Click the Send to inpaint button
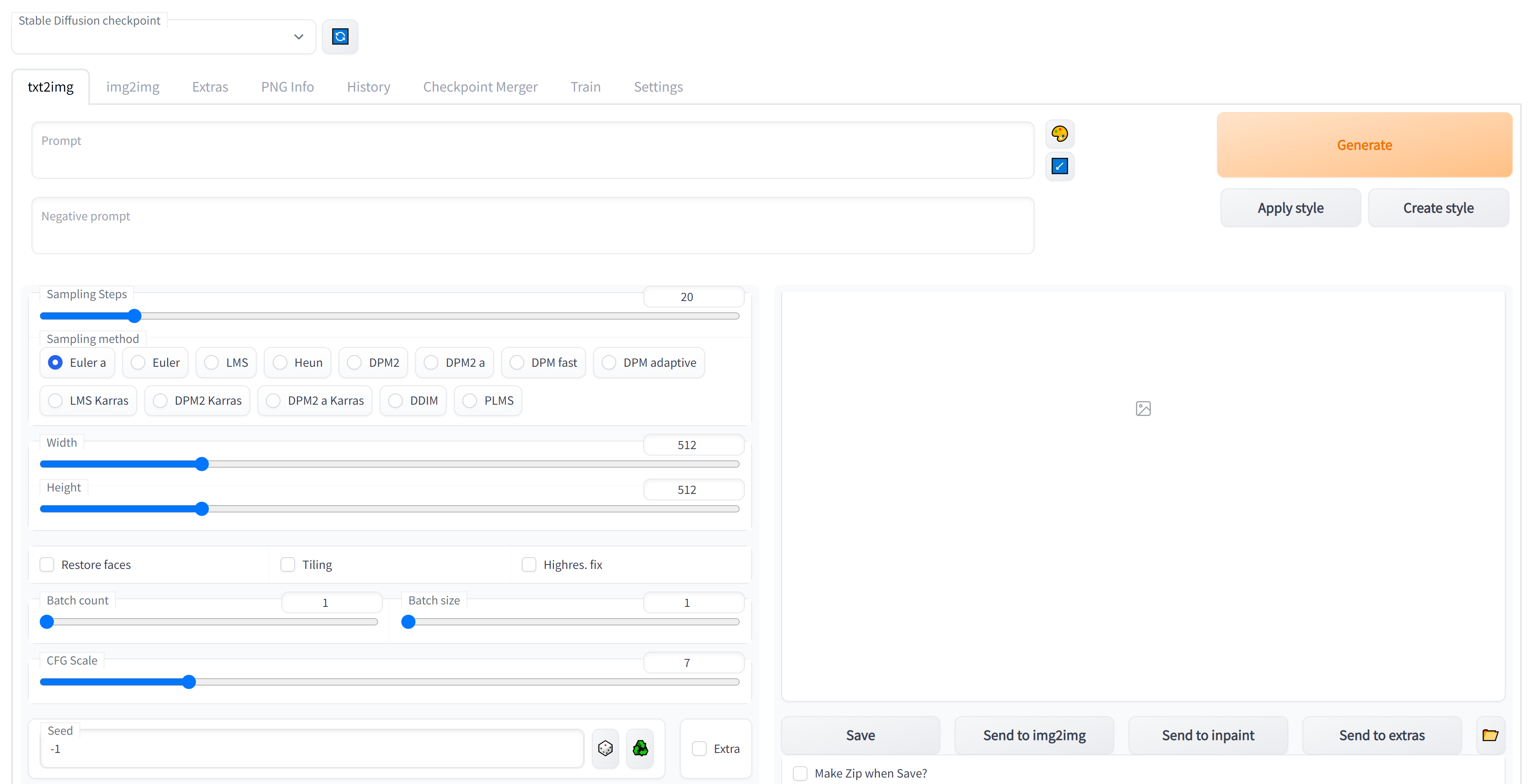Viewport: 1531px width, 784px height. (1208, 735)
